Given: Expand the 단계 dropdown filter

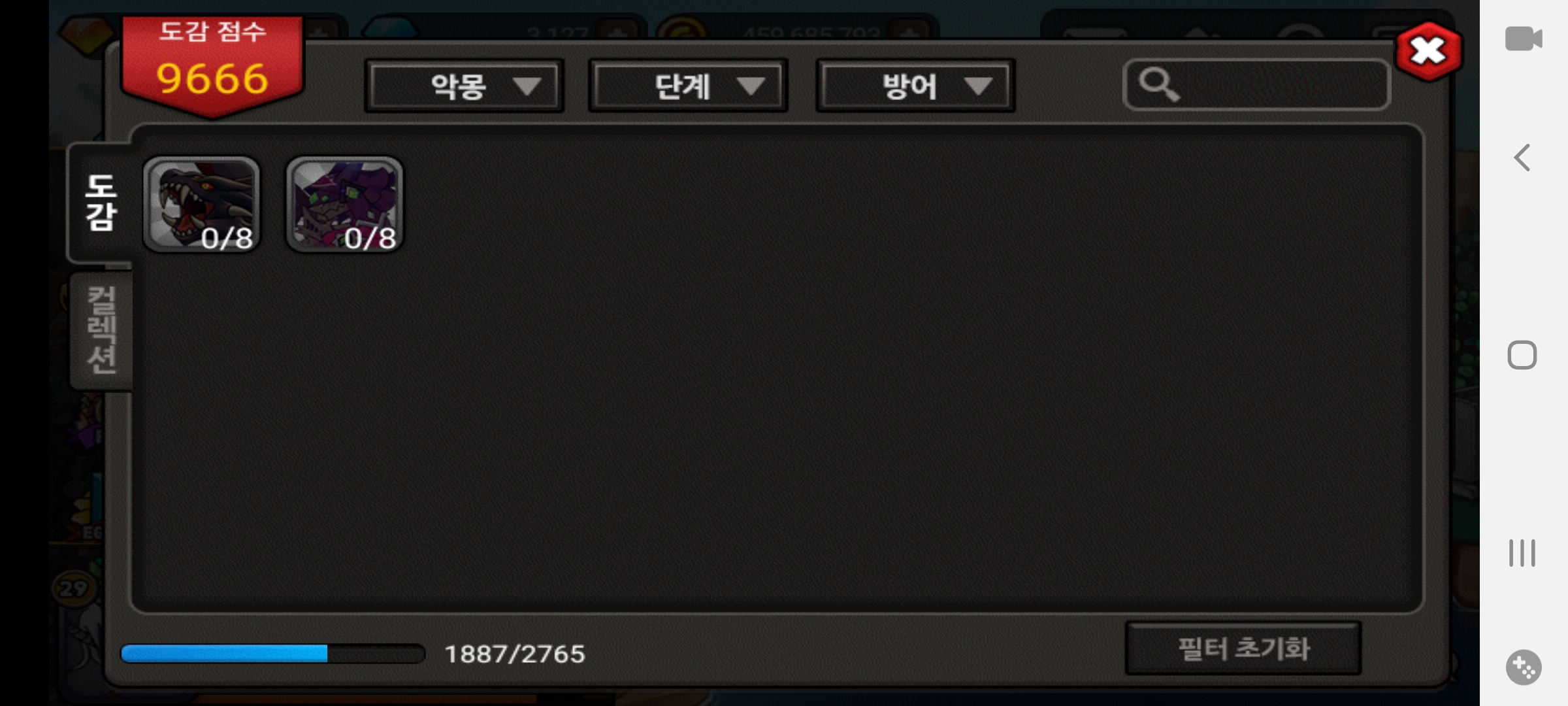Looking at the screenshot, I should tap(688, 86).
